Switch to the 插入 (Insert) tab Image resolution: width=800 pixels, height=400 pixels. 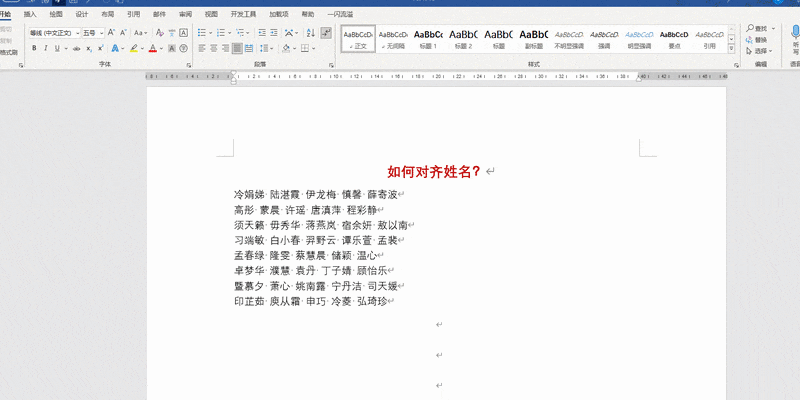pos(30,14)
